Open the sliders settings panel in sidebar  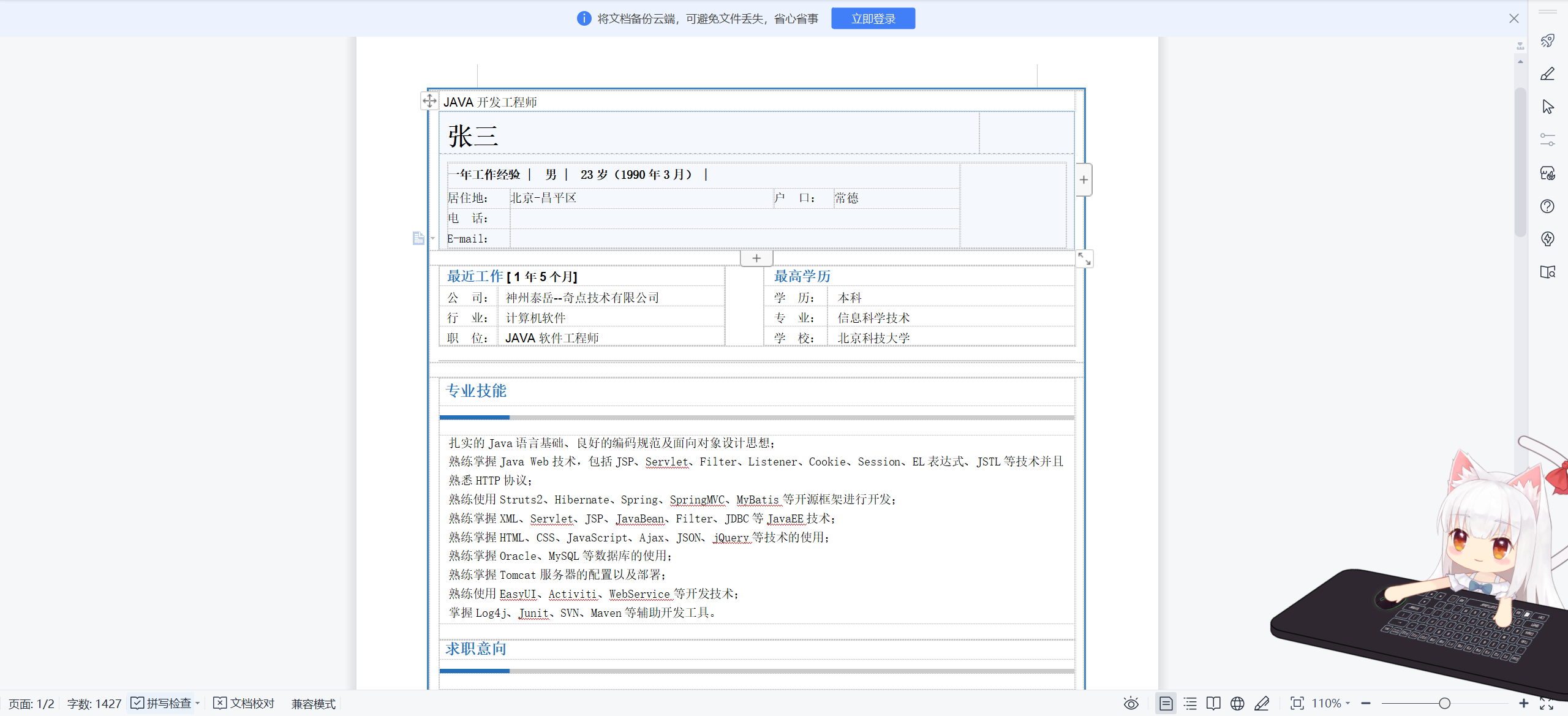(1548, 140)
